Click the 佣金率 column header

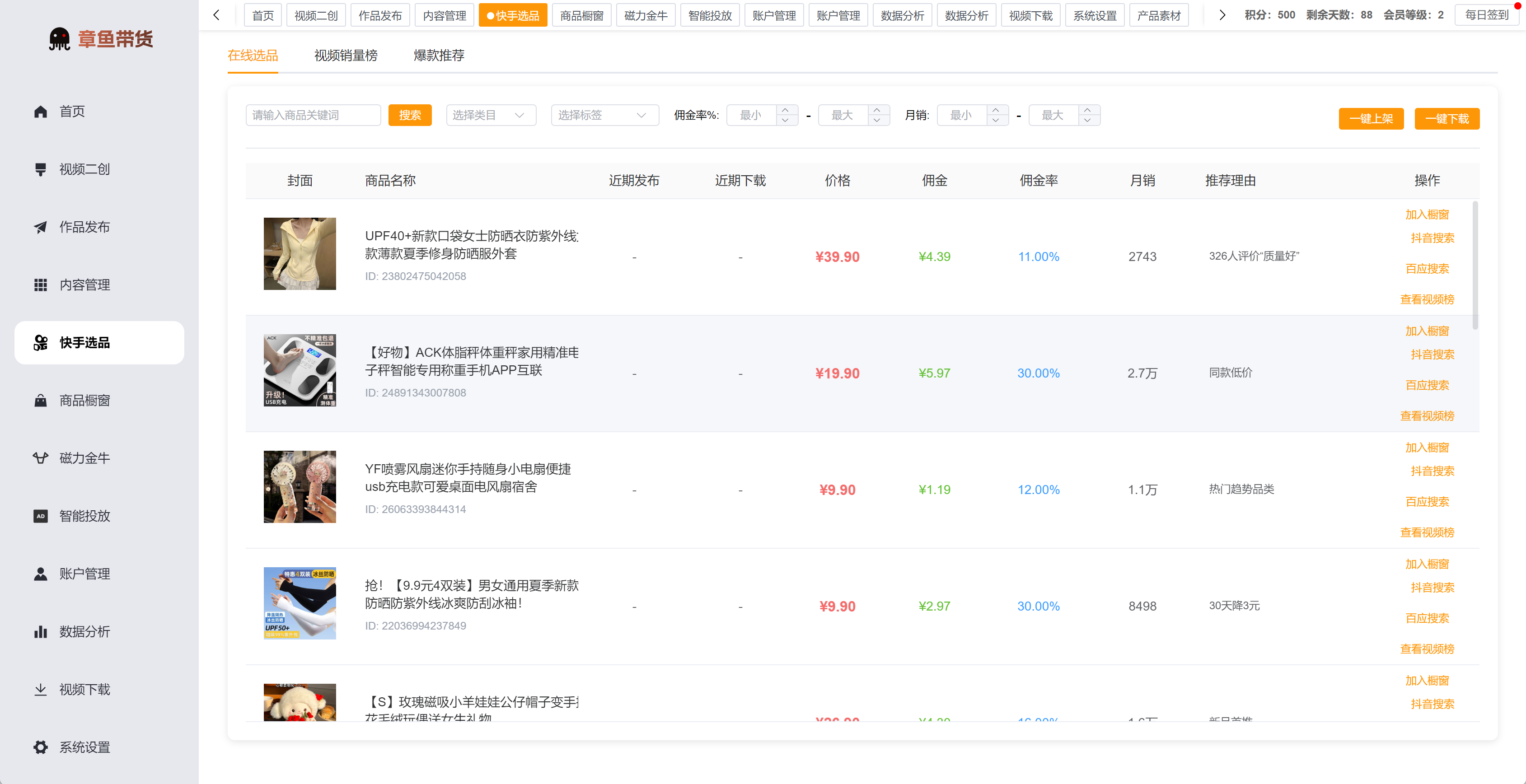(1039, 181)
